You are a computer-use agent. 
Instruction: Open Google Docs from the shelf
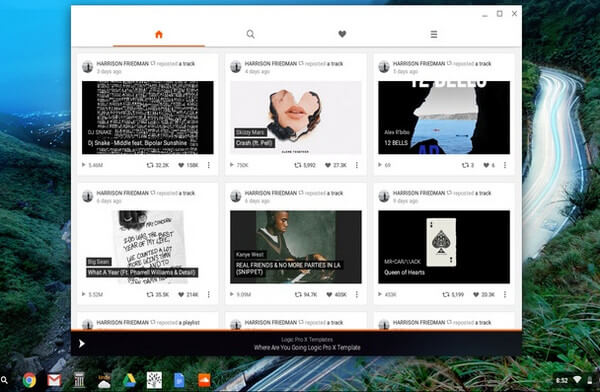coord(179,380)
